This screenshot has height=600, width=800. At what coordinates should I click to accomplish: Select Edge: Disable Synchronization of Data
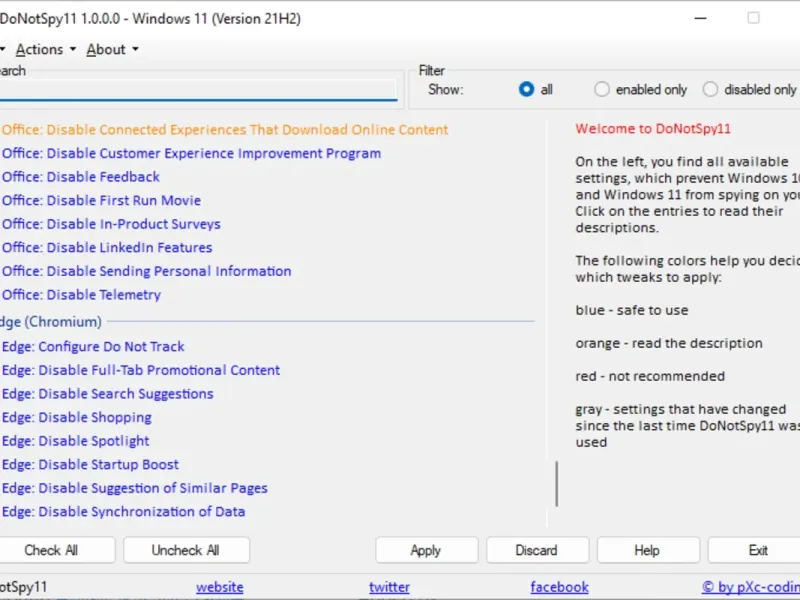[x=123, y=511]
